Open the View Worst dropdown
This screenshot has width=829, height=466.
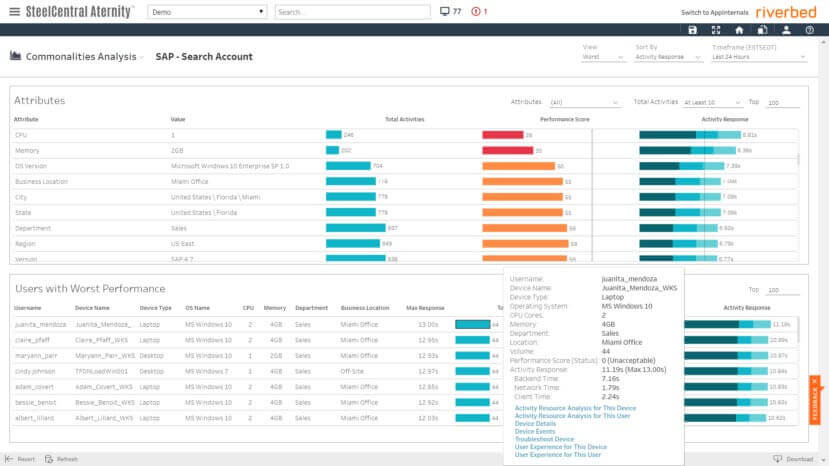pyautogui.click(x=603, y=57)
